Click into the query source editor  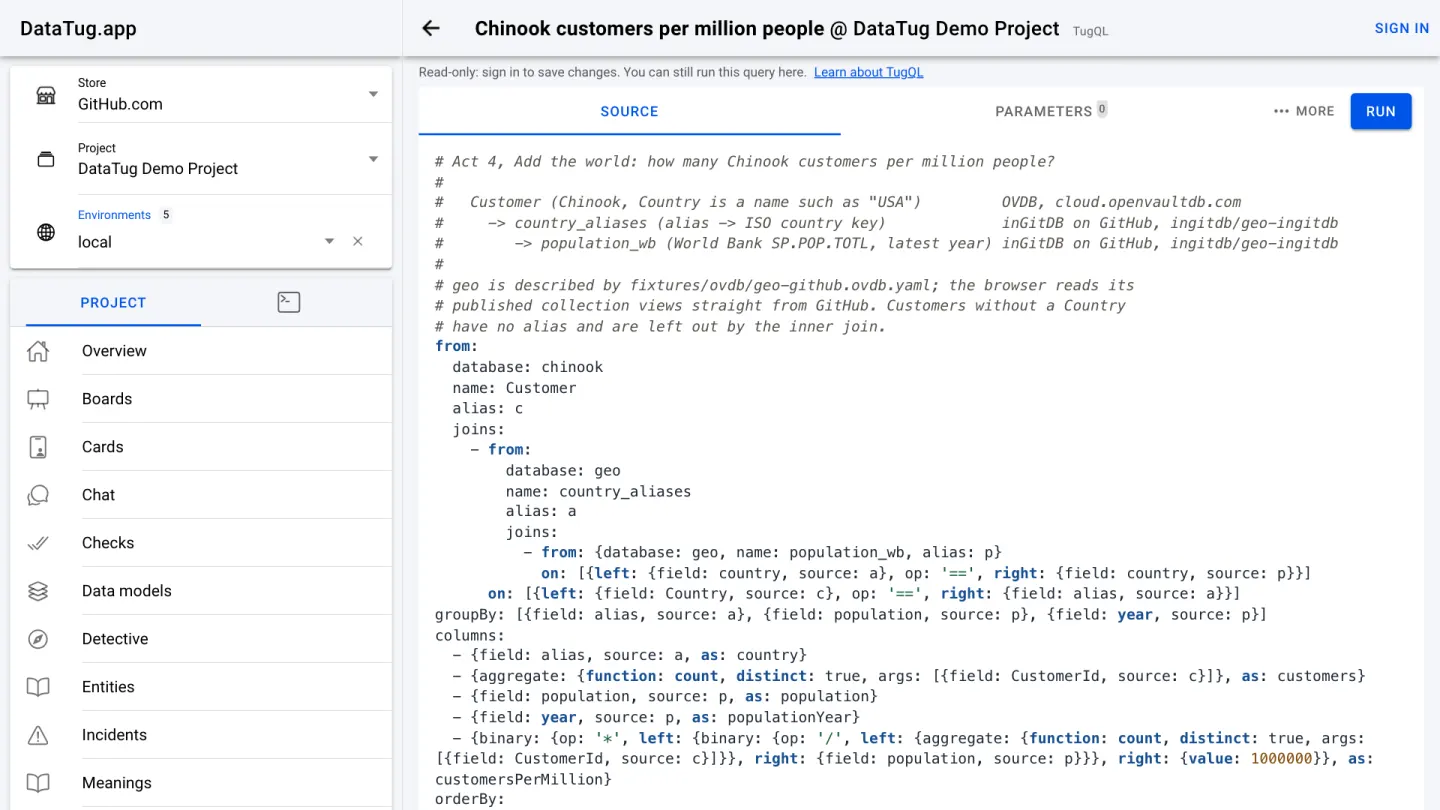click(921, 475)
